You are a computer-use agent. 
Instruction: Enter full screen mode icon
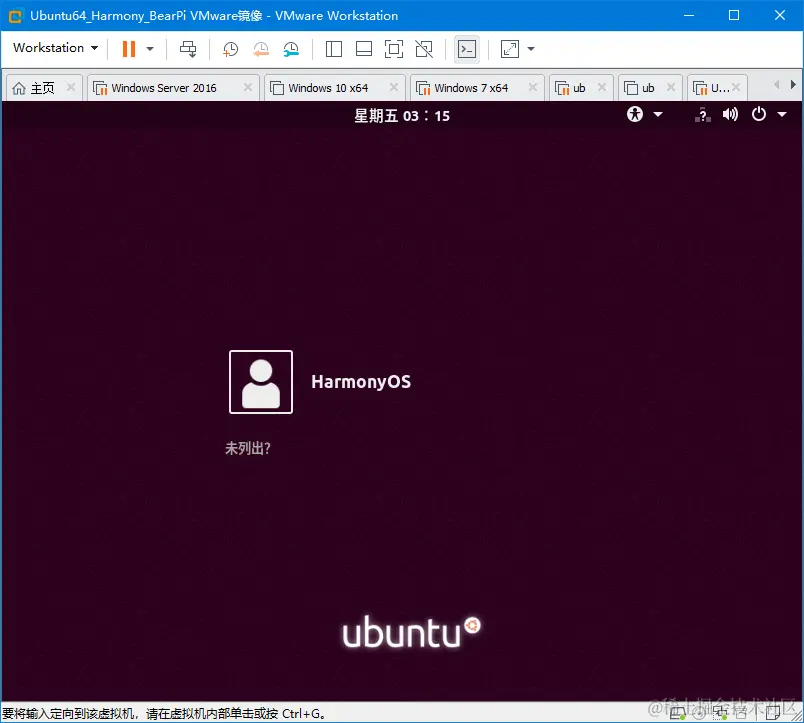pos(394,49)
